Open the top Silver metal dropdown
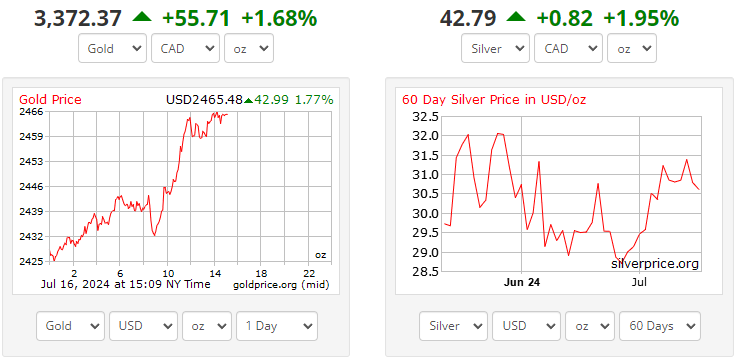 tap(496, 48)
